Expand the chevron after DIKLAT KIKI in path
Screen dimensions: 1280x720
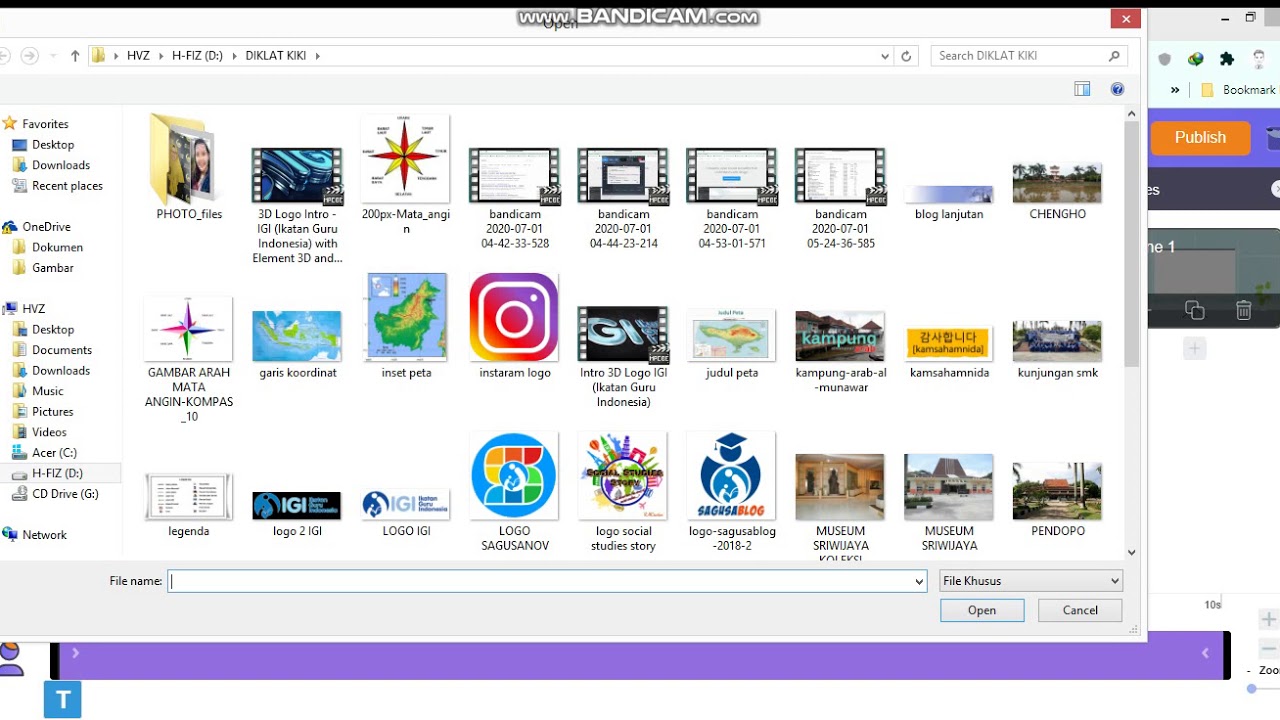coord(317,56)
